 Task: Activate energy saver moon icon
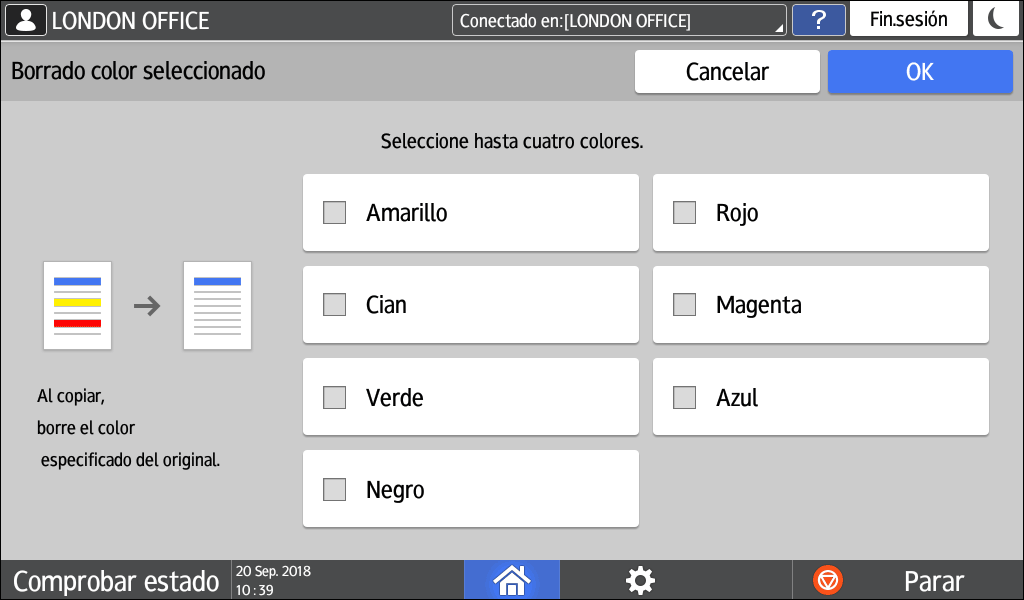(x=996, y=20)
